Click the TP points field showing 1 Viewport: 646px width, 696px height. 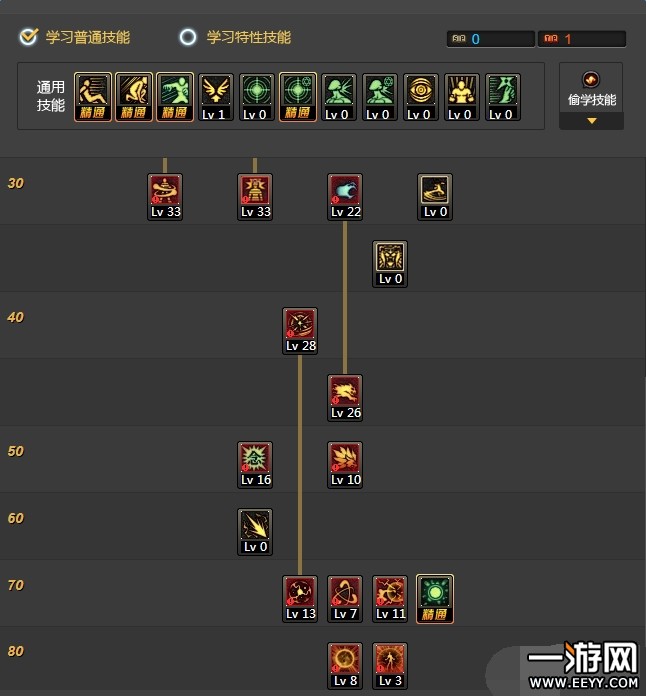[x=582, y=39]
